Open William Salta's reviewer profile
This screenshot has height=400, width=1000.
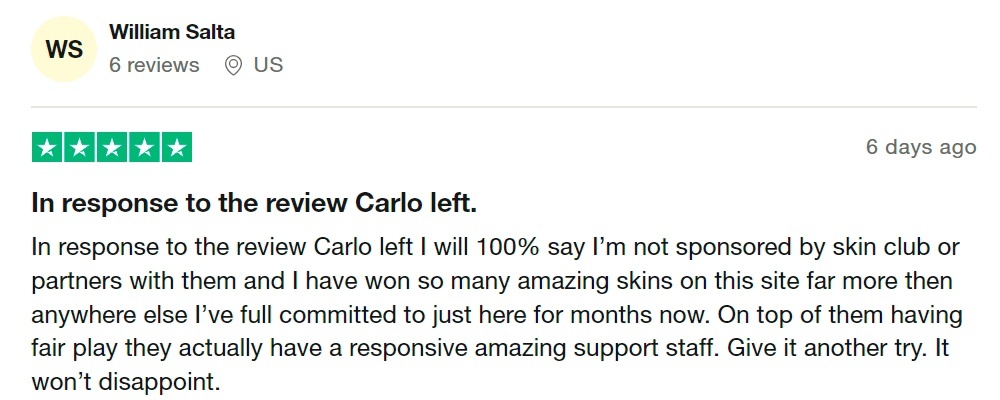click(172, 31)
